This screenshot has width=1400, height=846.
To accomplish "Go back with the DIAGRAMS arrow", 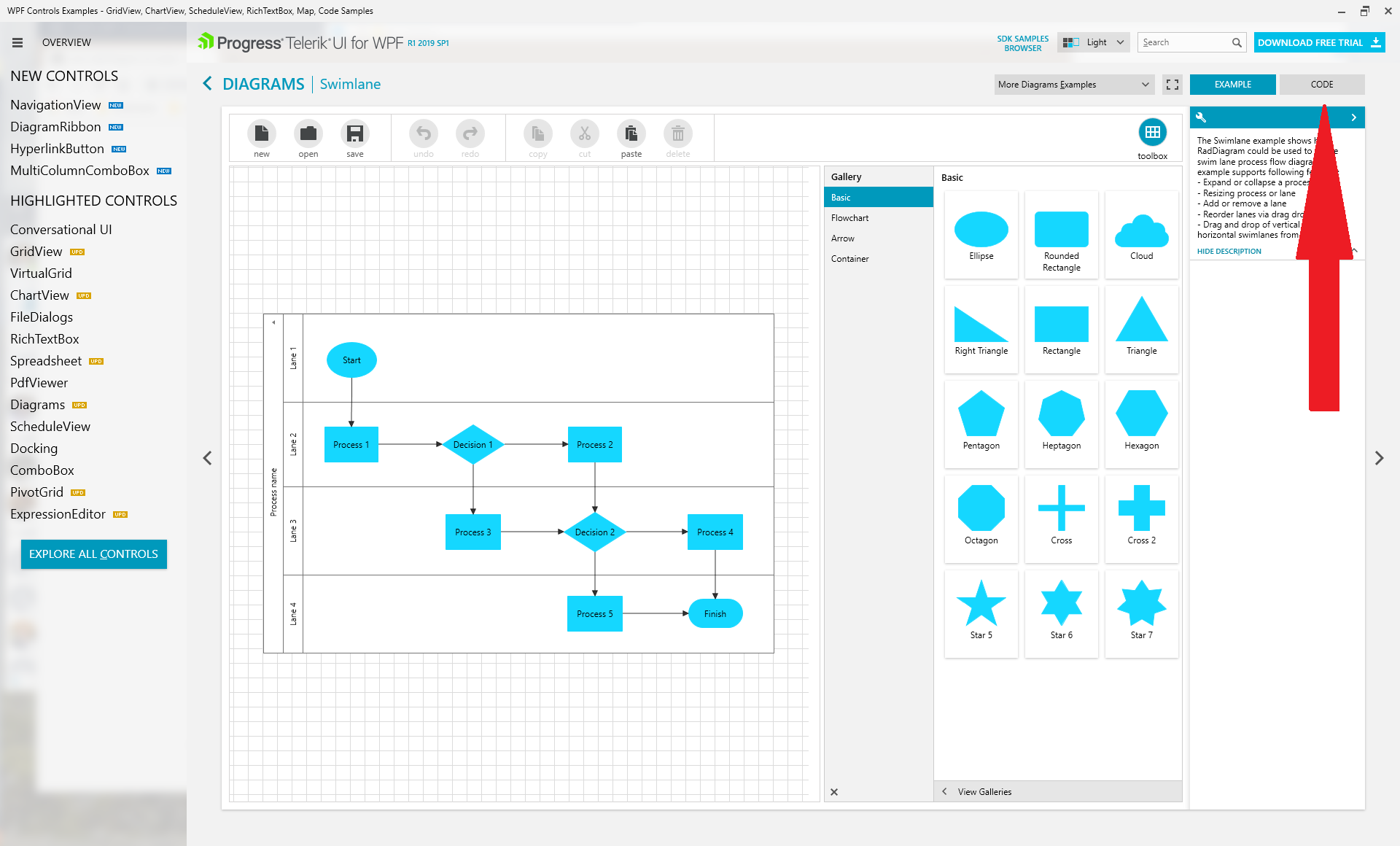I will point(208,84).
